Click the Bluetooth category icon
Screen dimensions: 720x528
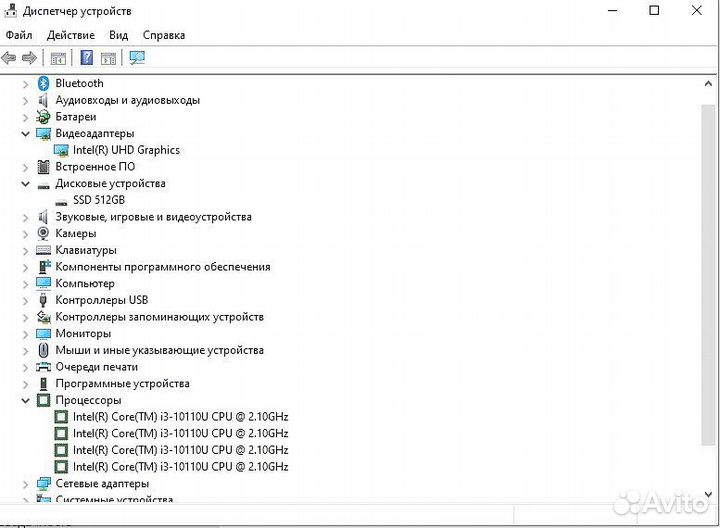pyautogui.click(x=43, y=83)
